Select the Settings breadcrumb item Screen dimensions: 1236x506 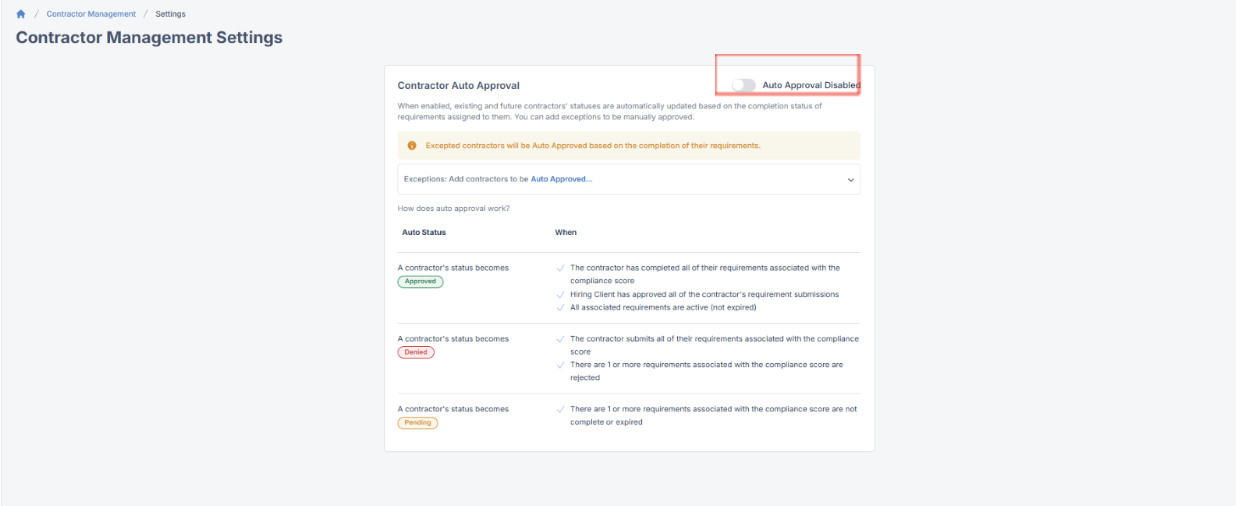tap(170, 14)
